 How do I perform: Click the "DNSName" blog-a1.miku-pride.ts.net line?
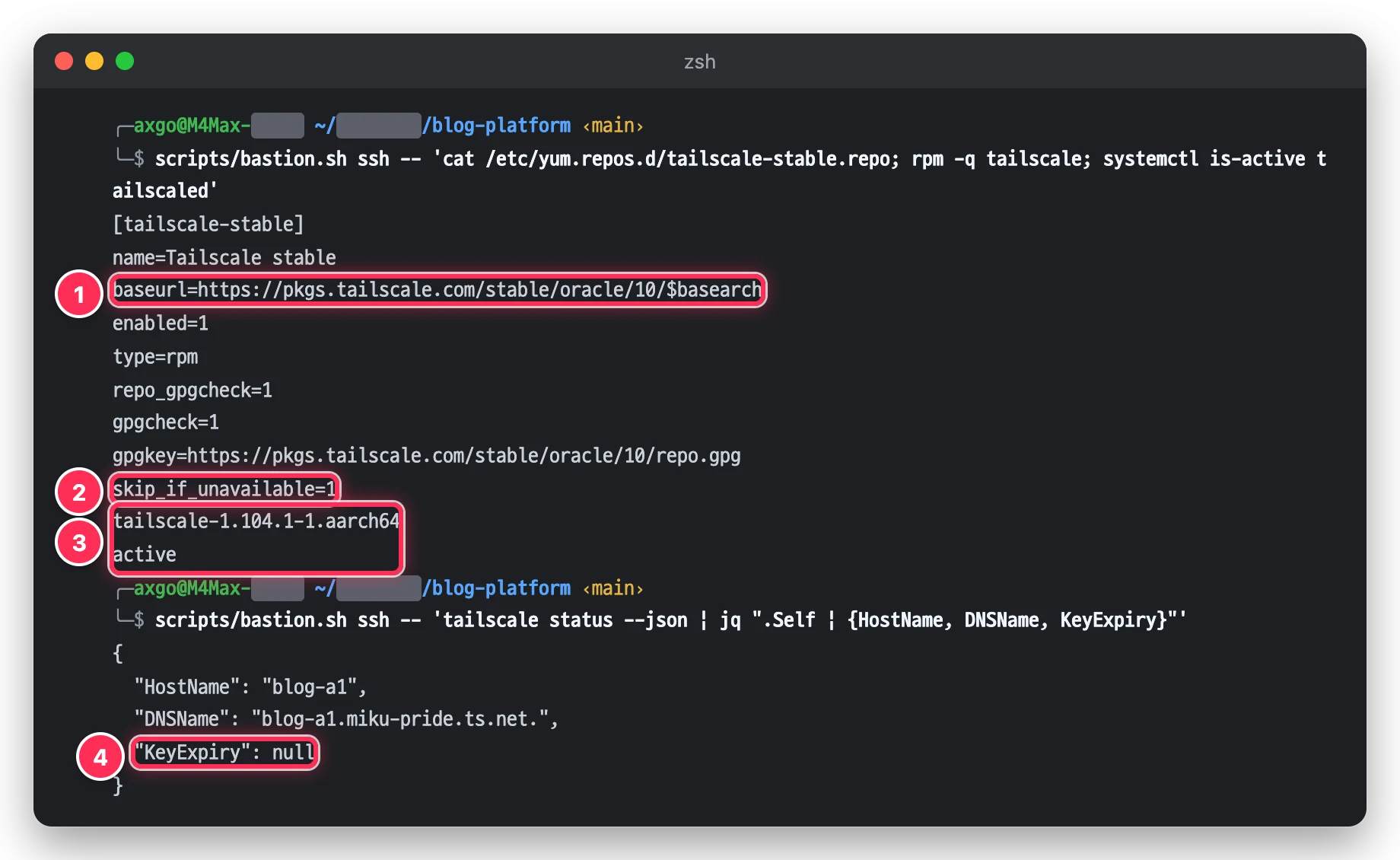coord(346,719)
